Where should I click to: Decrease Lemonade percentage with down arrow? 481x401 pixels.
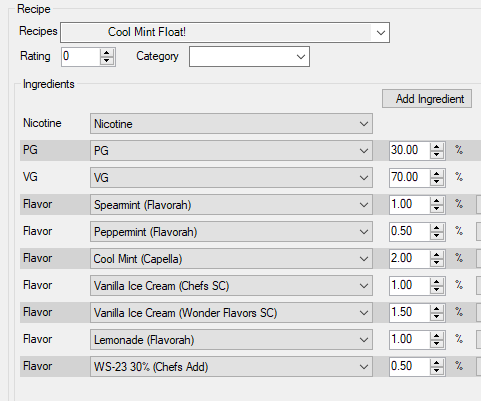click(437, 343)
